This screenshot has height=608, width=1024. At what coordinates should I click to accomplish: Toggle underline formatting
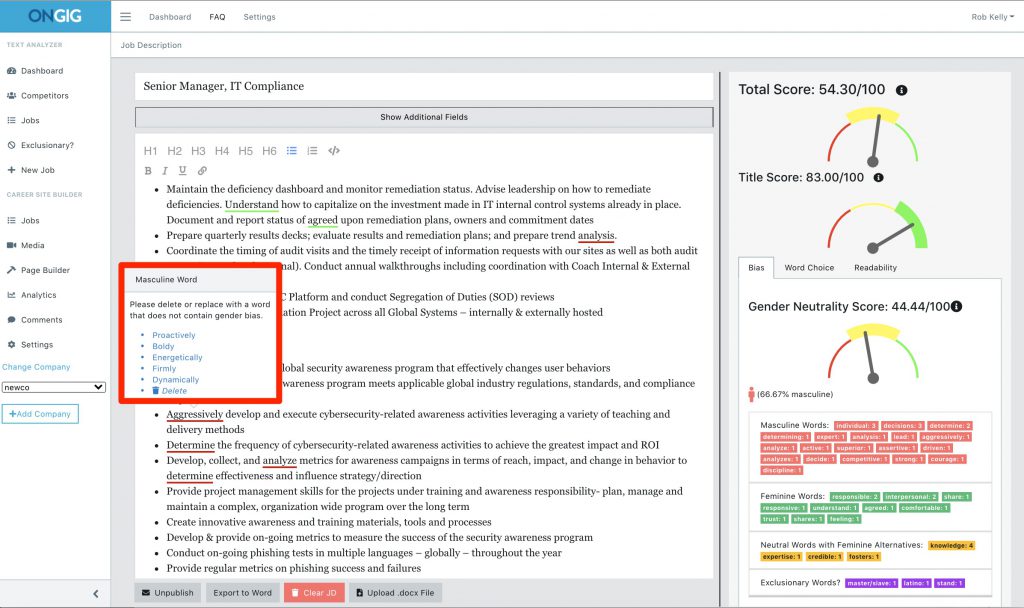[x=182, y=170]
